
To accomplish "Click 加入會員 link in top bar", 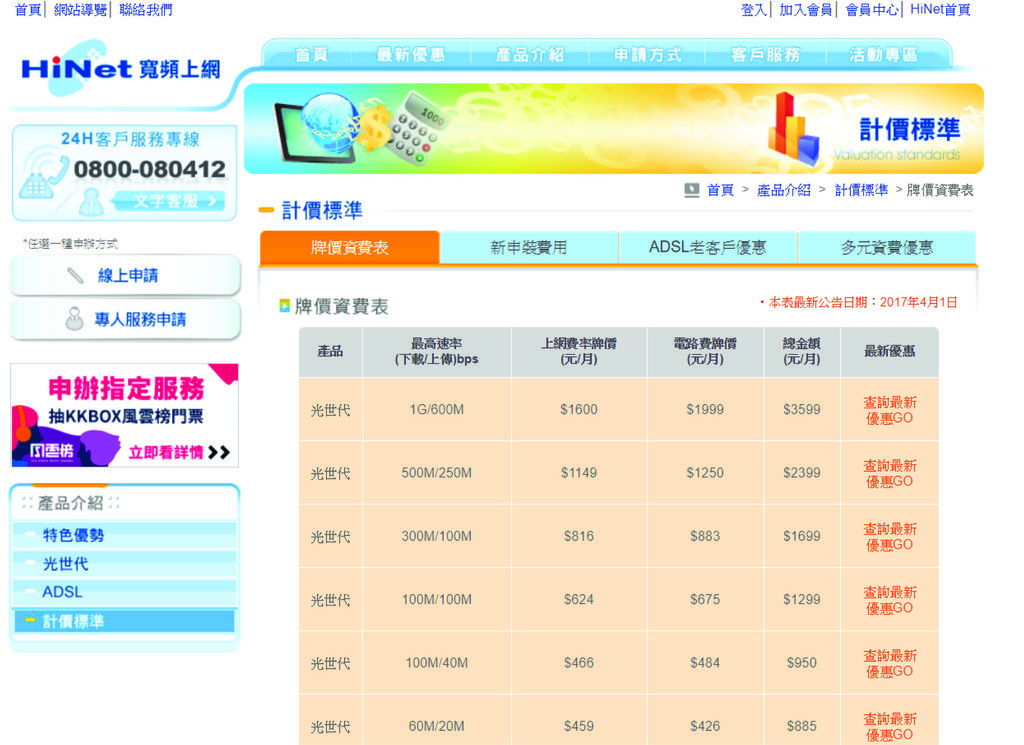I will (x=805, y=10).
